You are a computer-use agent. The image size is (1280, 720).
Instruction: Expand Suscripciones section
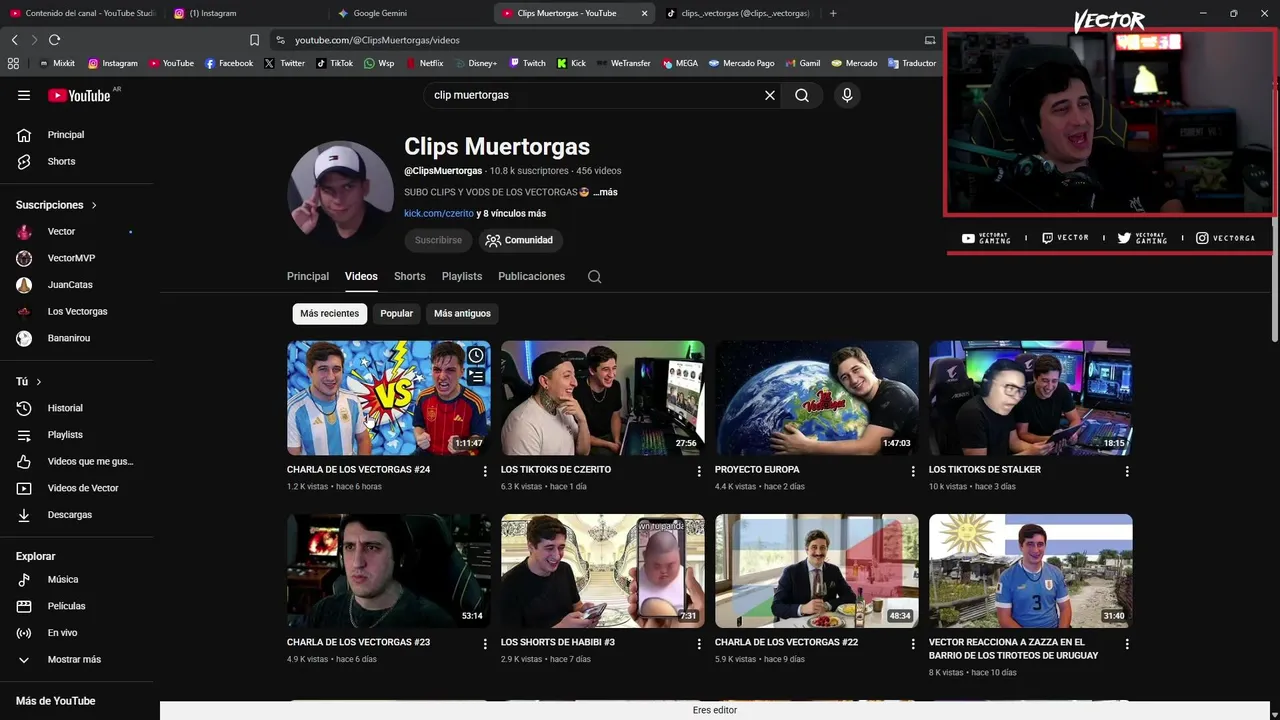pyautogui.click(x=57, y=205)
